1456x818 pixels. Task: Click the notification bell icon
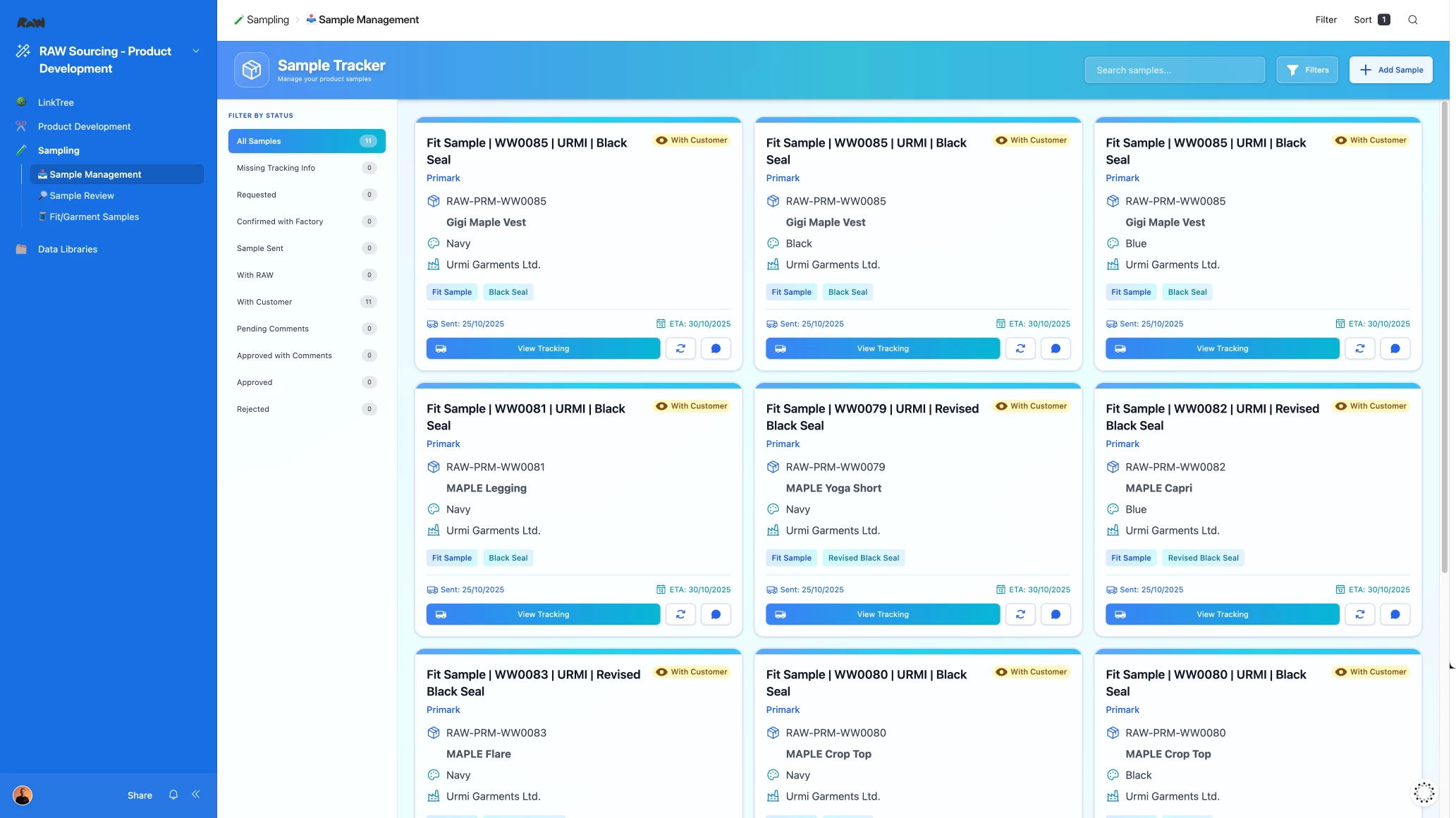[x=173, y=795]
